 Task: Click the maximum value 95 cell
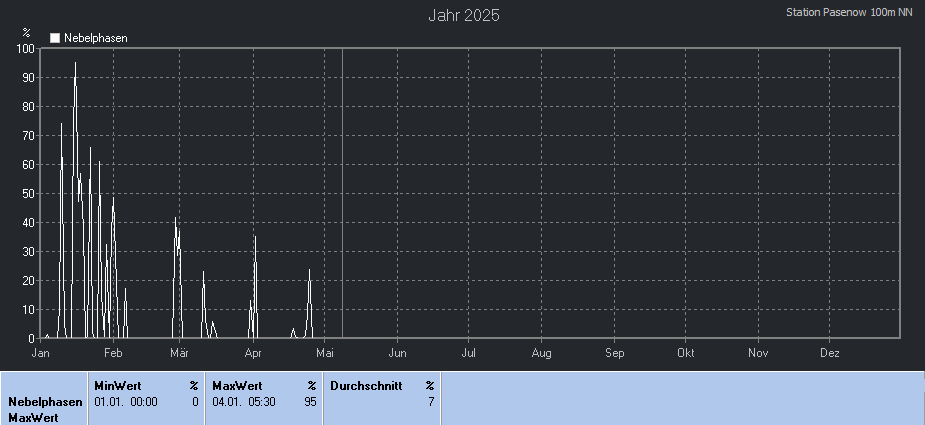[x=310, y=402]
